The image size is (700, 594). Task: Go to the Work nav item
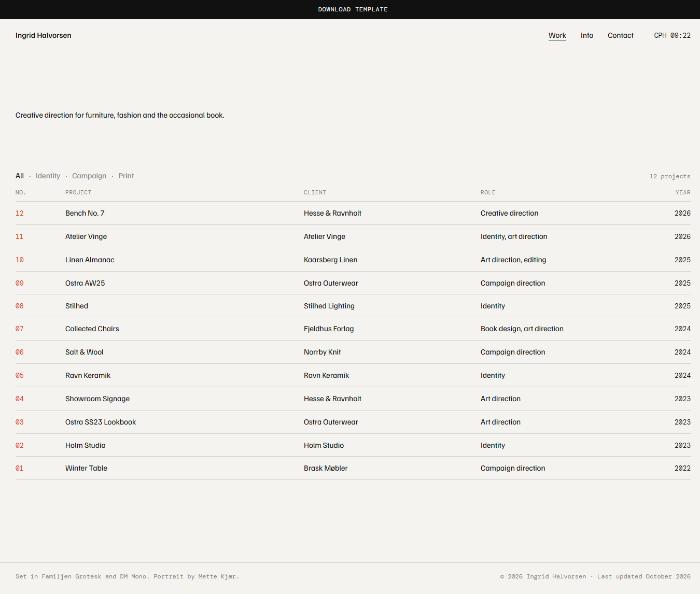click(x=557, y=36)
